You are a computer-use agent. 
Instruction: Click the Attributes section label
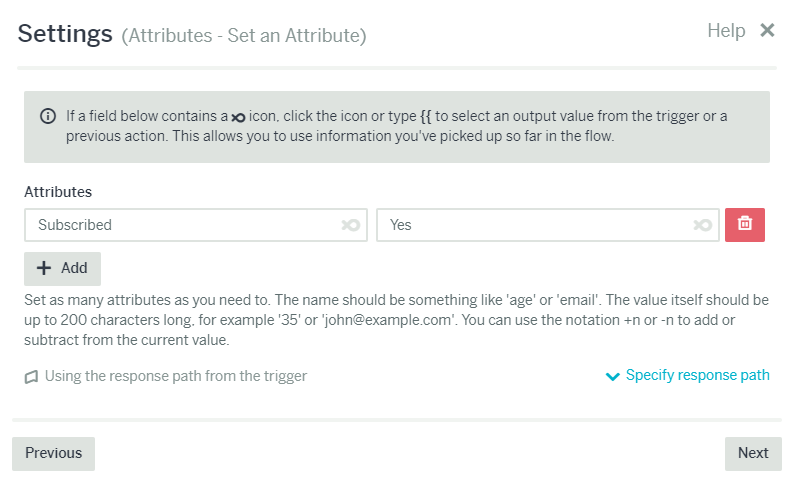[58, 192]
